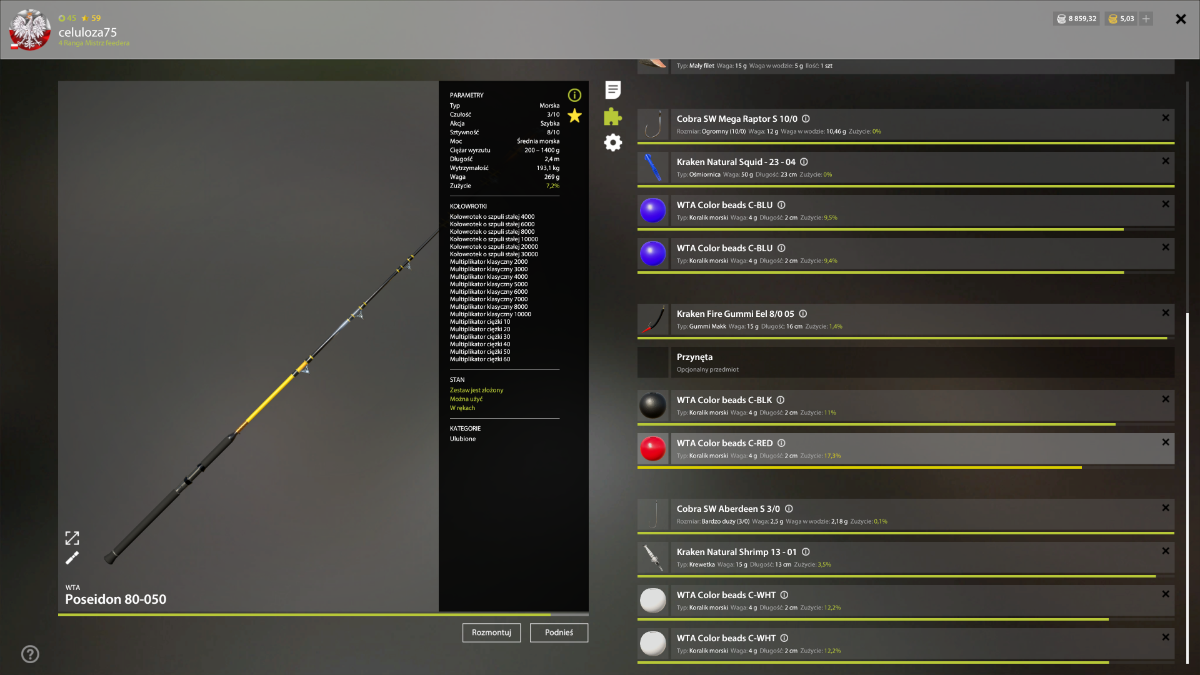The height and width of the screenshot is (675, 1200).
Task: Open the help question mark icon
Action: (30, 654)
